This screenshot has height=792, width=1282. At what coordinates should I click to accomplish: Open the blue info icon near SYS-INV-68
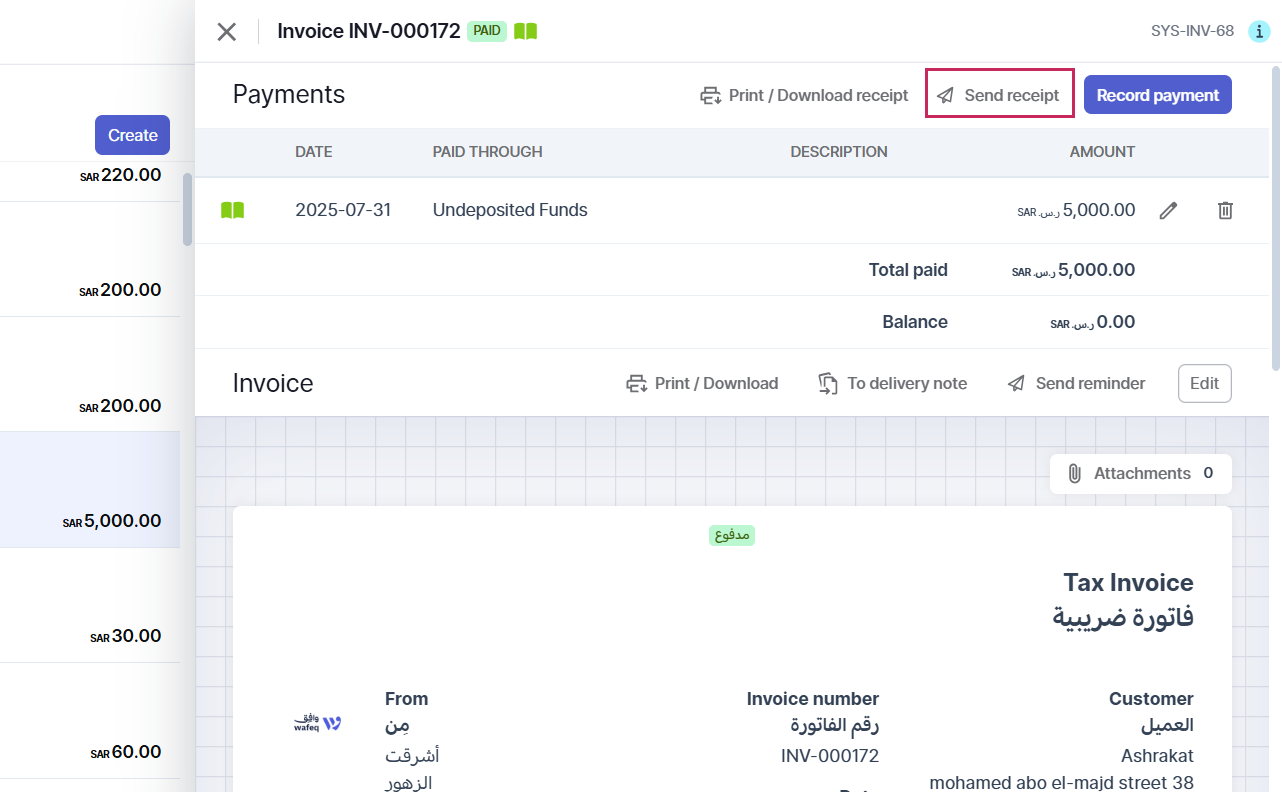(x=1259, y=31)
